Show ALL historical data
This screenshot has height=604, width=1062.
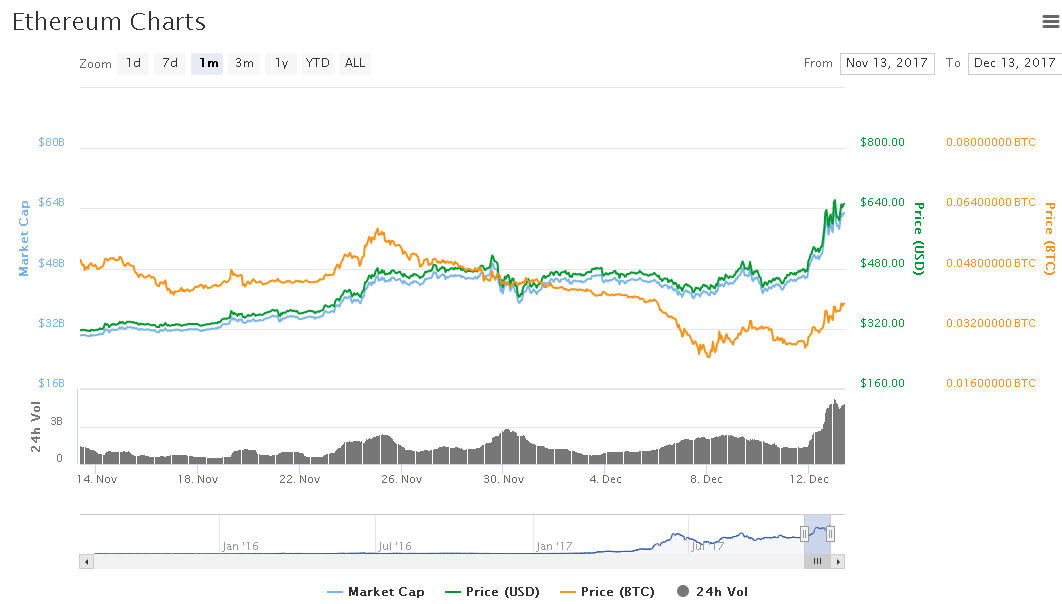355,64
